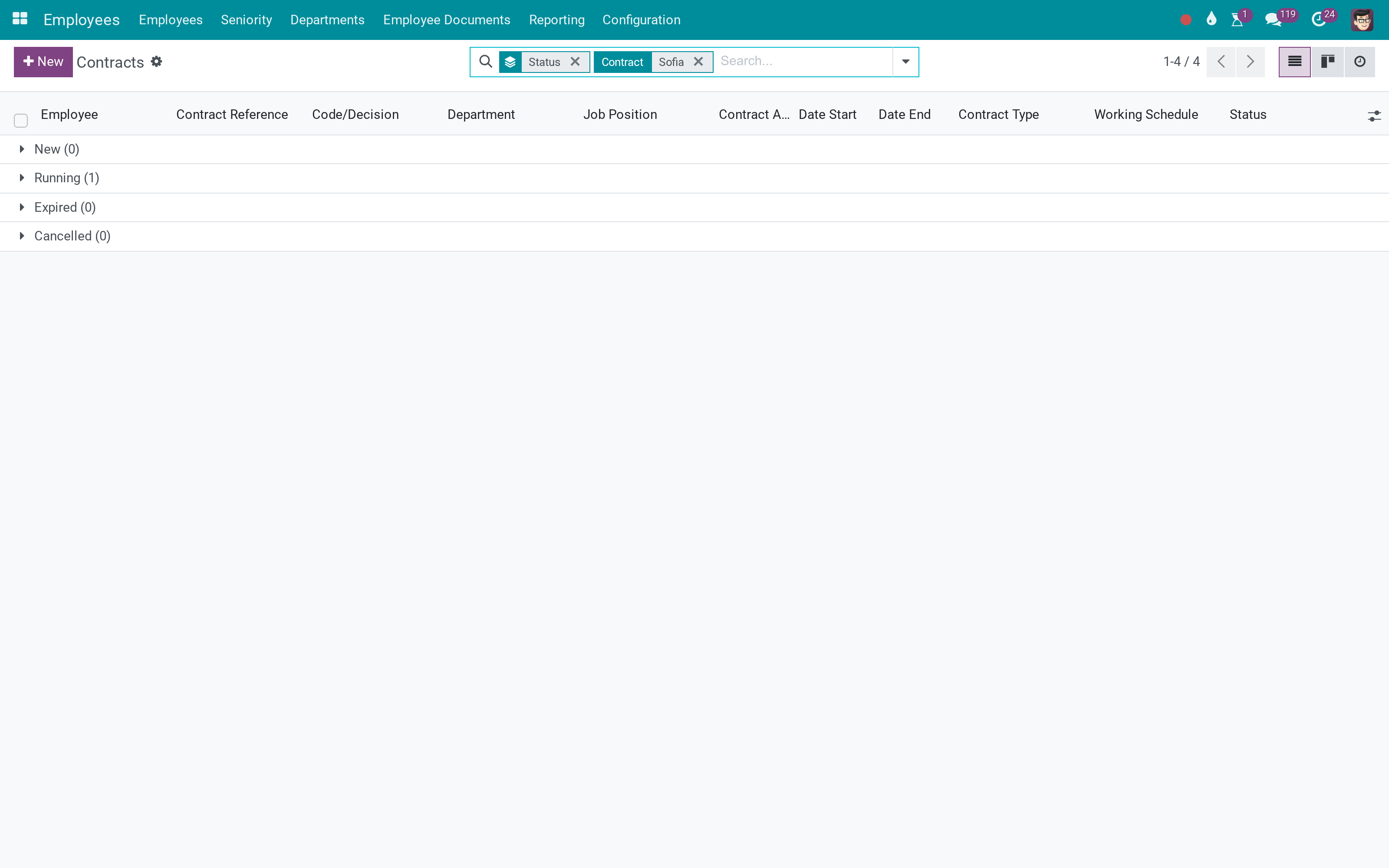
Task: Click the Contract facet label
Action: point(622,62)
